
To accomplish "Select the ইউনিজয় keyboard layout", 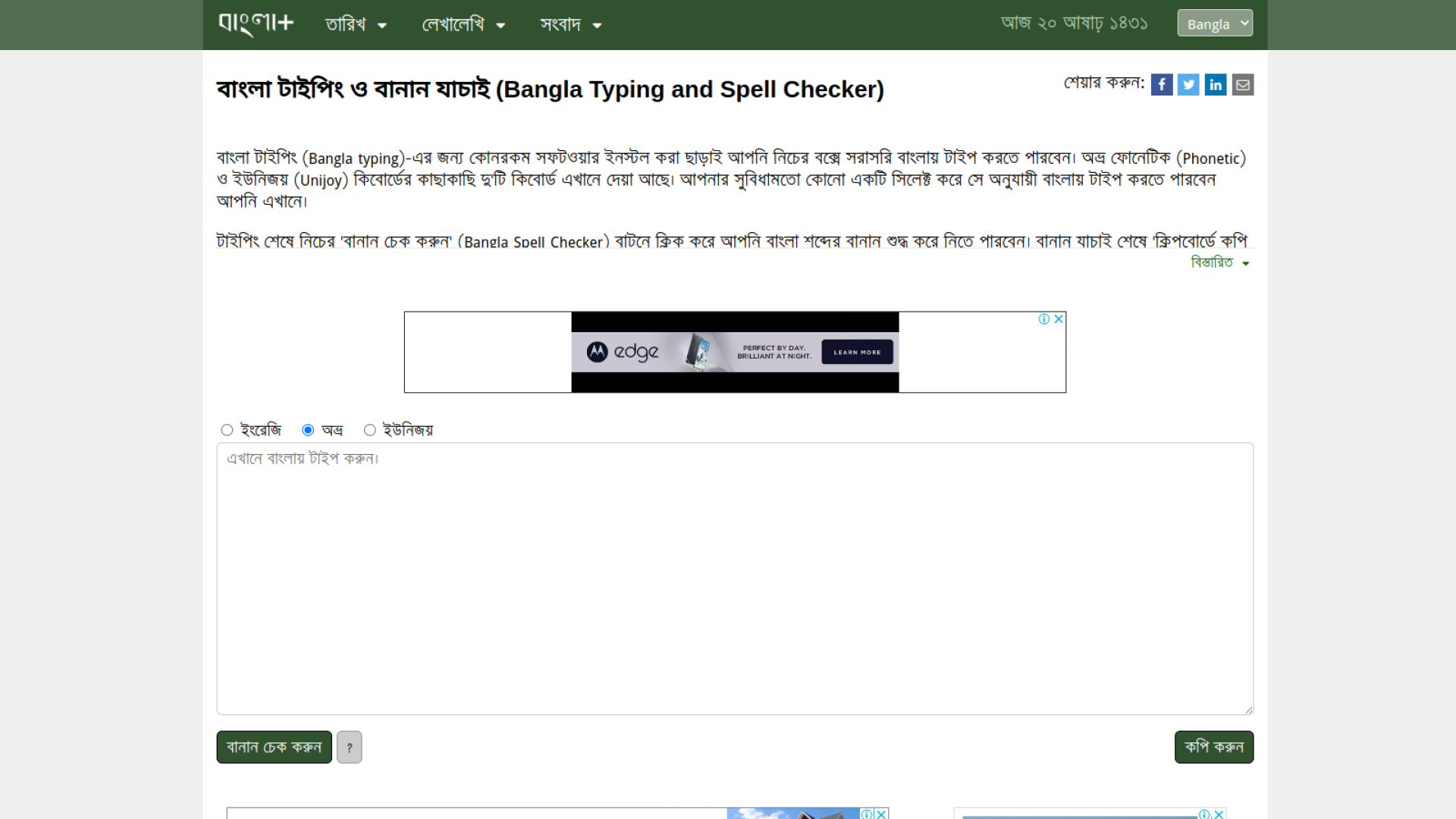I will click(x=370, y=429).
